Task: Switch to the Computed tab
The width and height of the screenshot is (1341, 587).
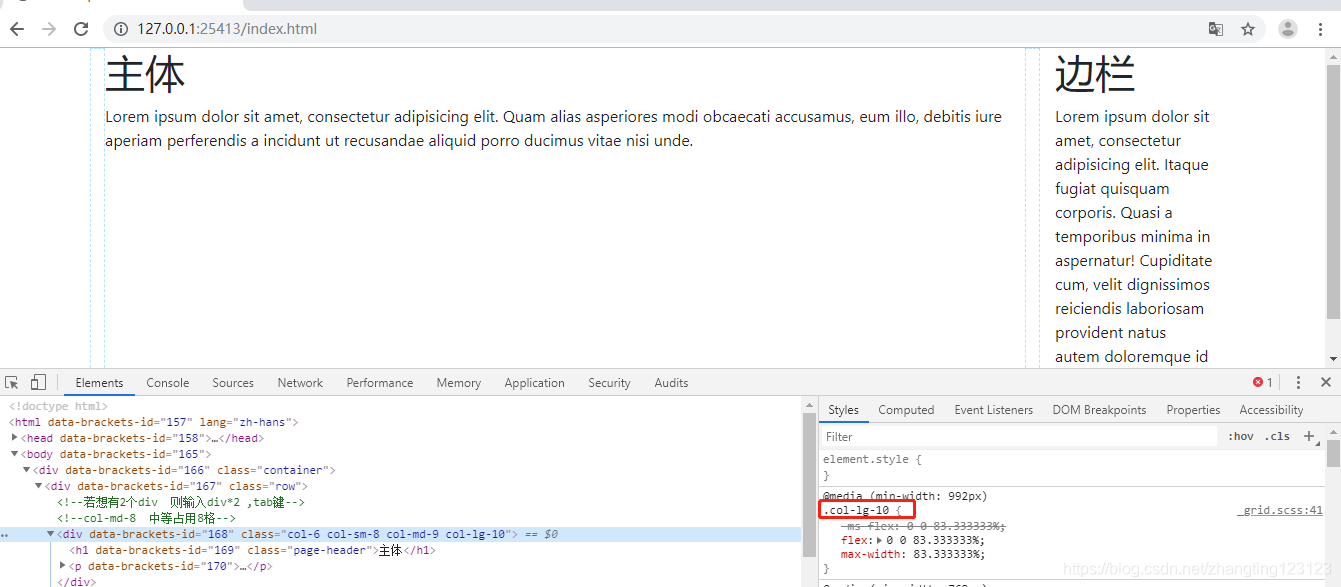Action: click(x=906, y=410)
